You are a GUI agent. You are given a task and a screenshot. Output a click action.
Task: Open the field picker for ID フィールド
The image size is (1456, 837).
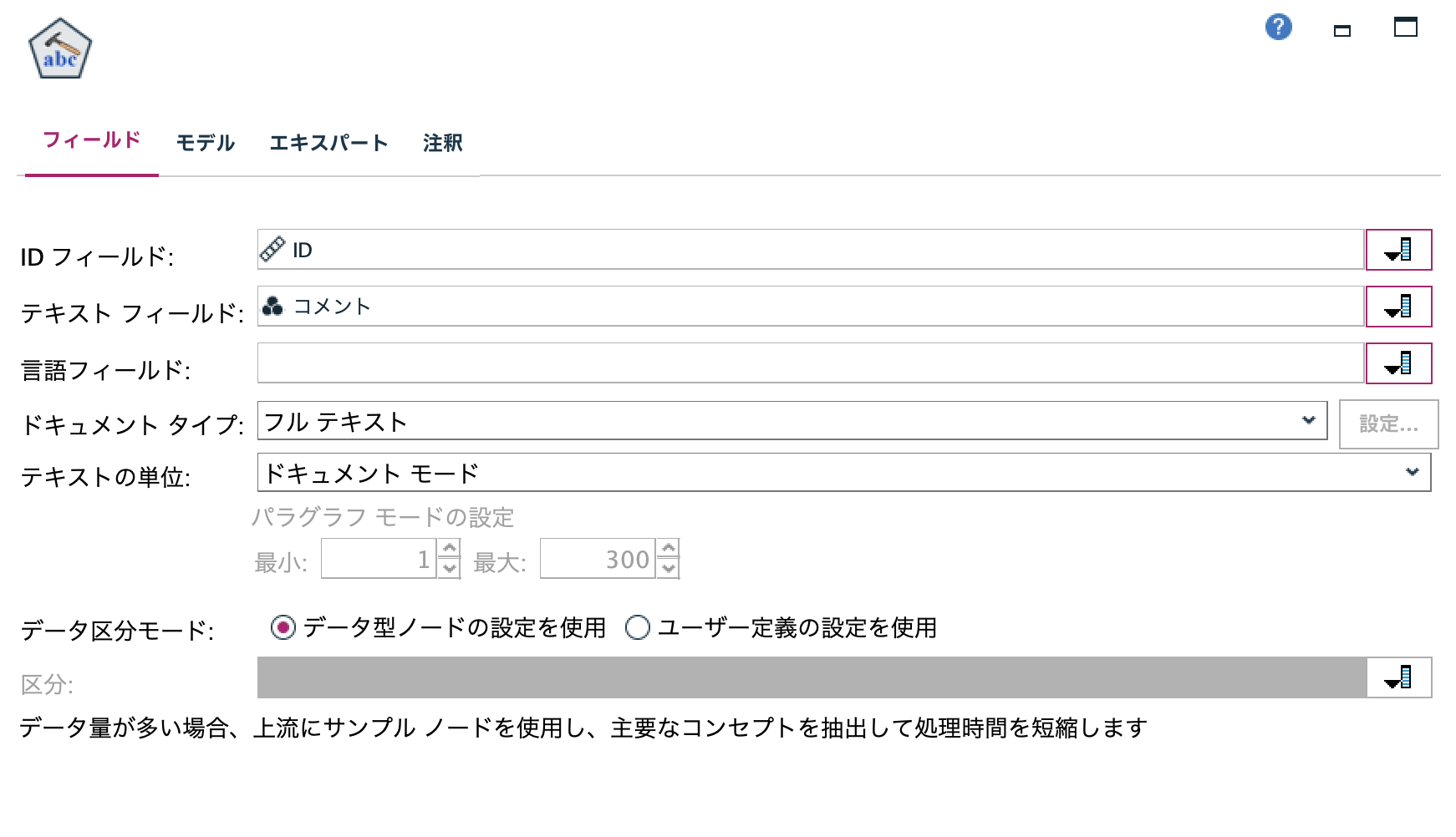coord(1399,249)
